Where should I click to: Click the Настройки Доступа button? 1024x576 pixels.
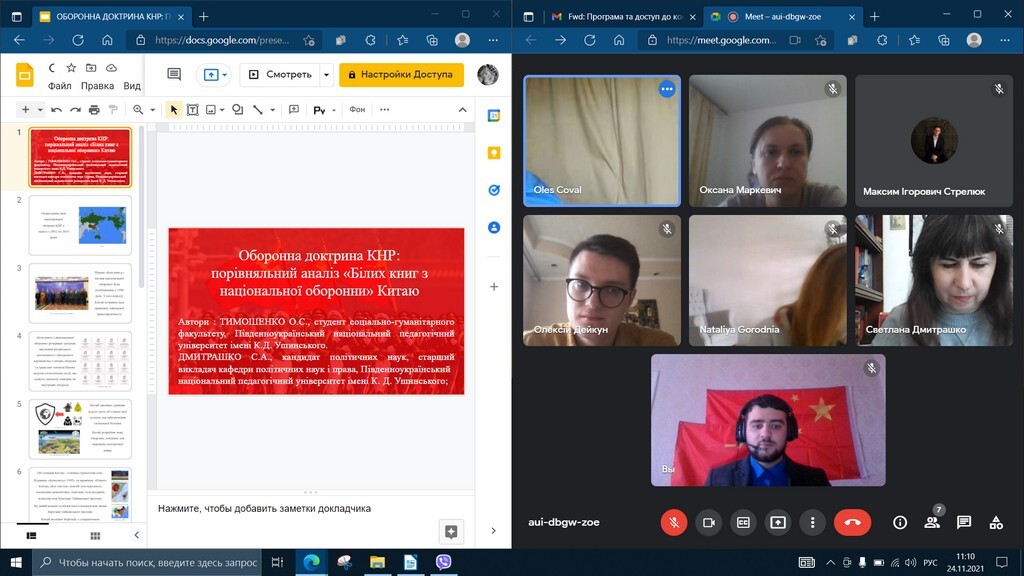(x=402, y=75)
